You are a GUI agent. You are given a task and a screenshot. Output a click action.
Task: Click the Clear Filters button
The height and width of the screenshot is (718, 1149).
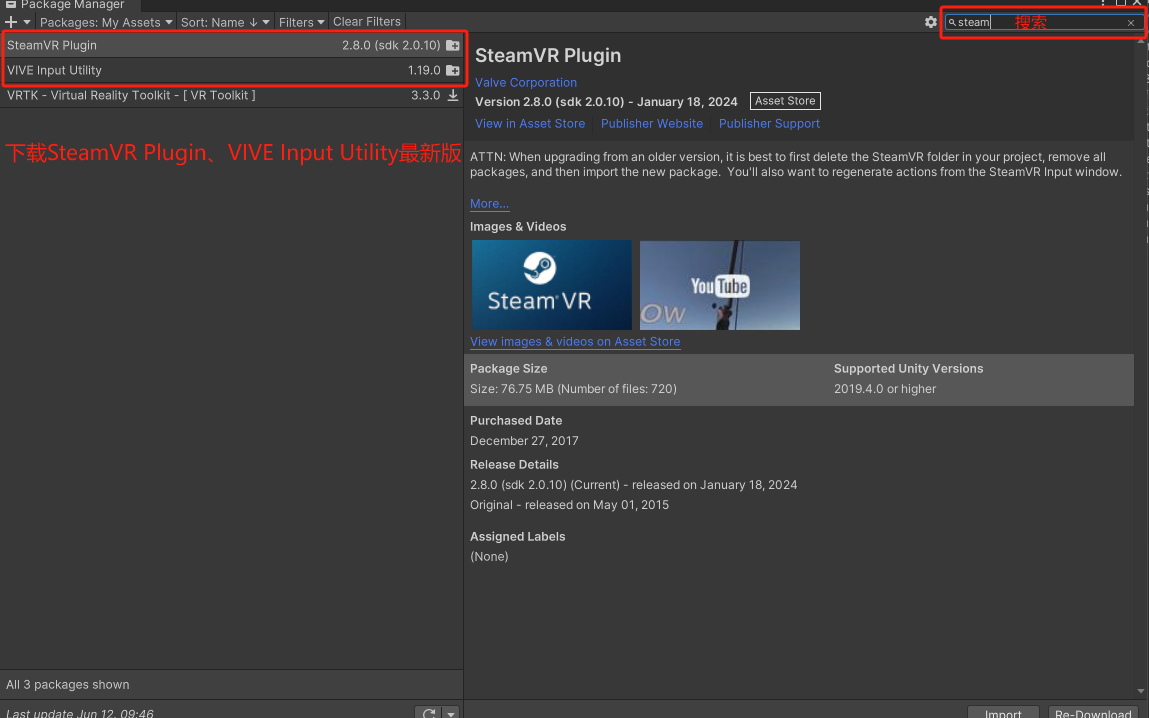click(367, 22)
